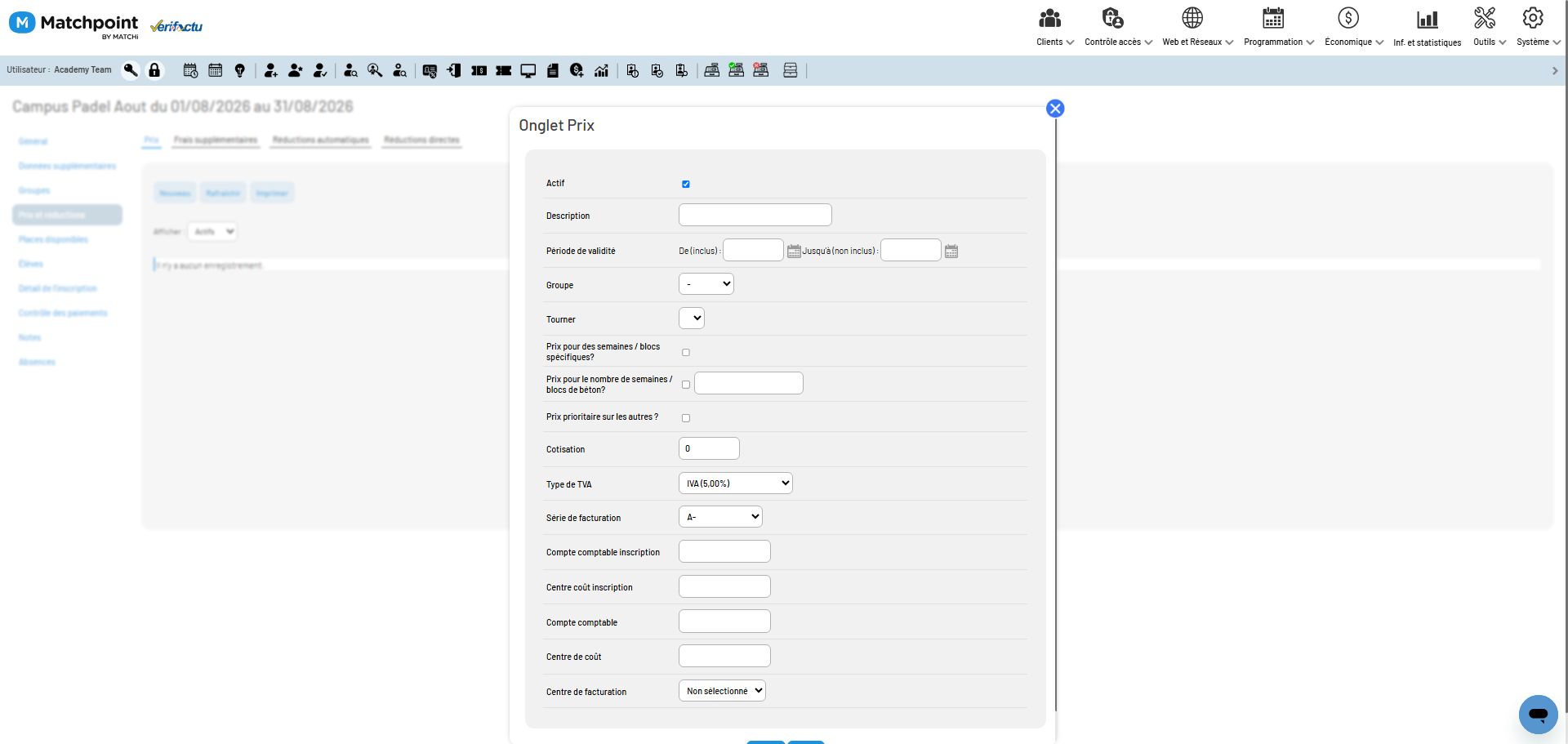Screen dimensions: 1568x744
Task: Click the Compte comptable field
Action: click(x=724, y=621)
